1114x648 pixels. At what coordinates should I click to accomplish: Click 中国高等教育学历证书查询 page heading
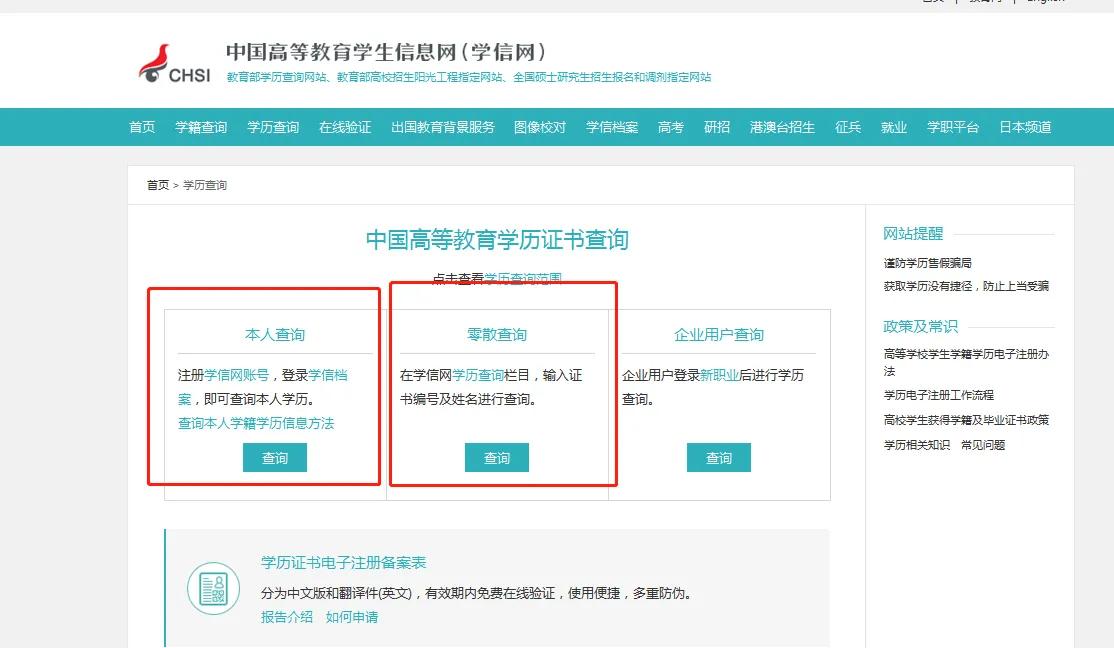pyautogui.click(x=497, y=239)
